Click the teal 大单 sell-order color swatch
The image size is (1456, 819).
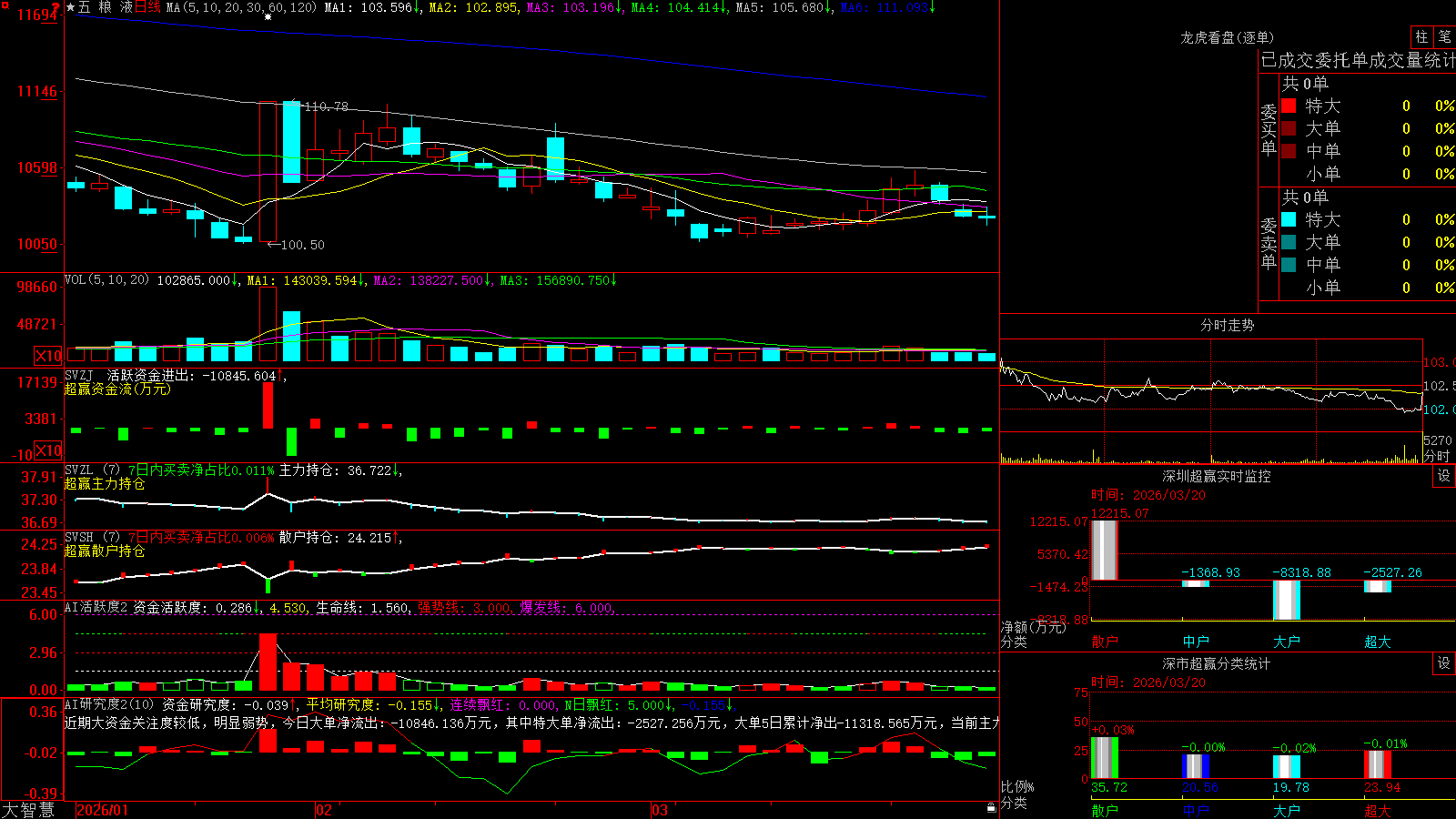point(1289,242)
